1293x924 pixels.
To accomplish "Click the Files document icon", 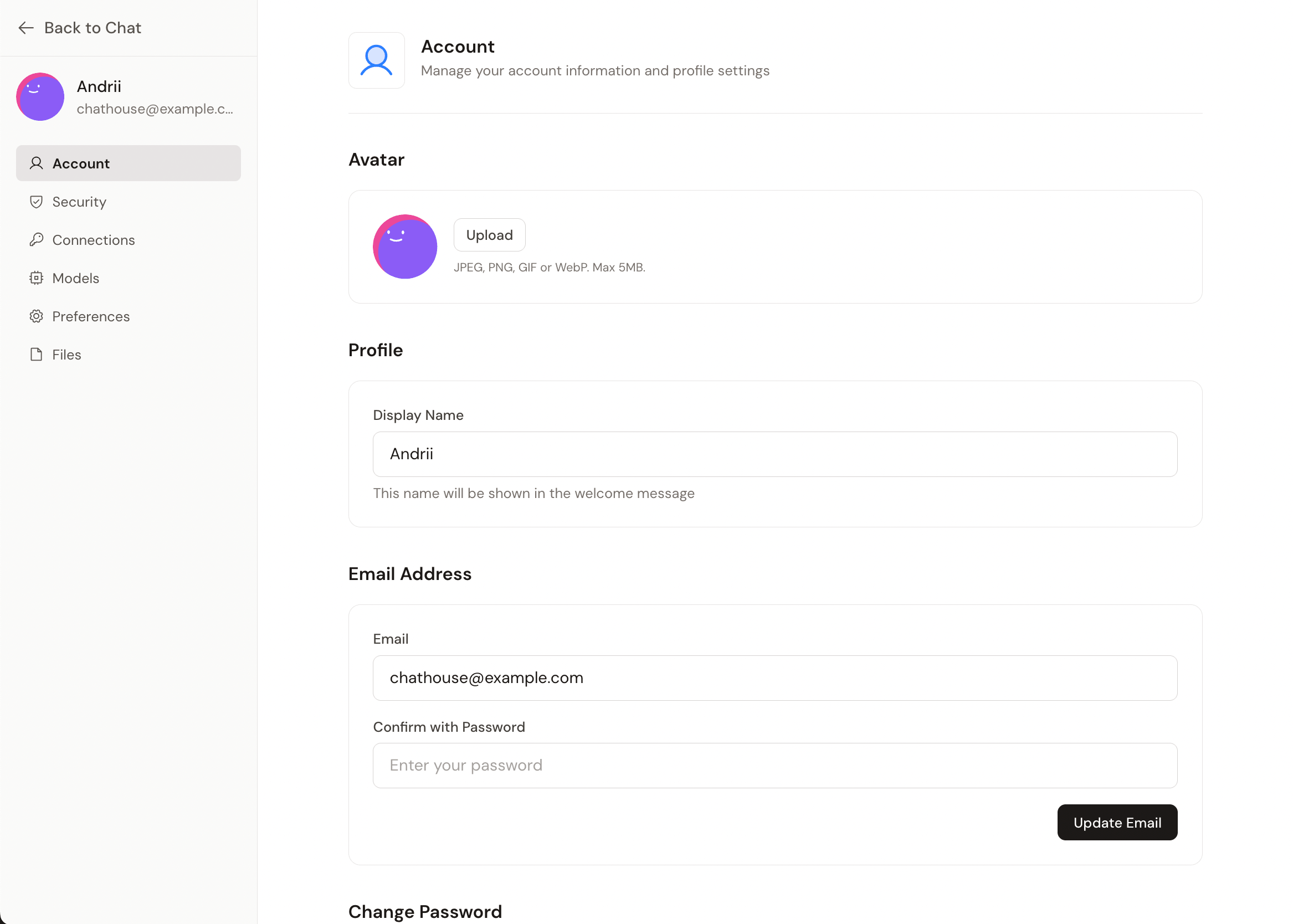I will [37, 355].
